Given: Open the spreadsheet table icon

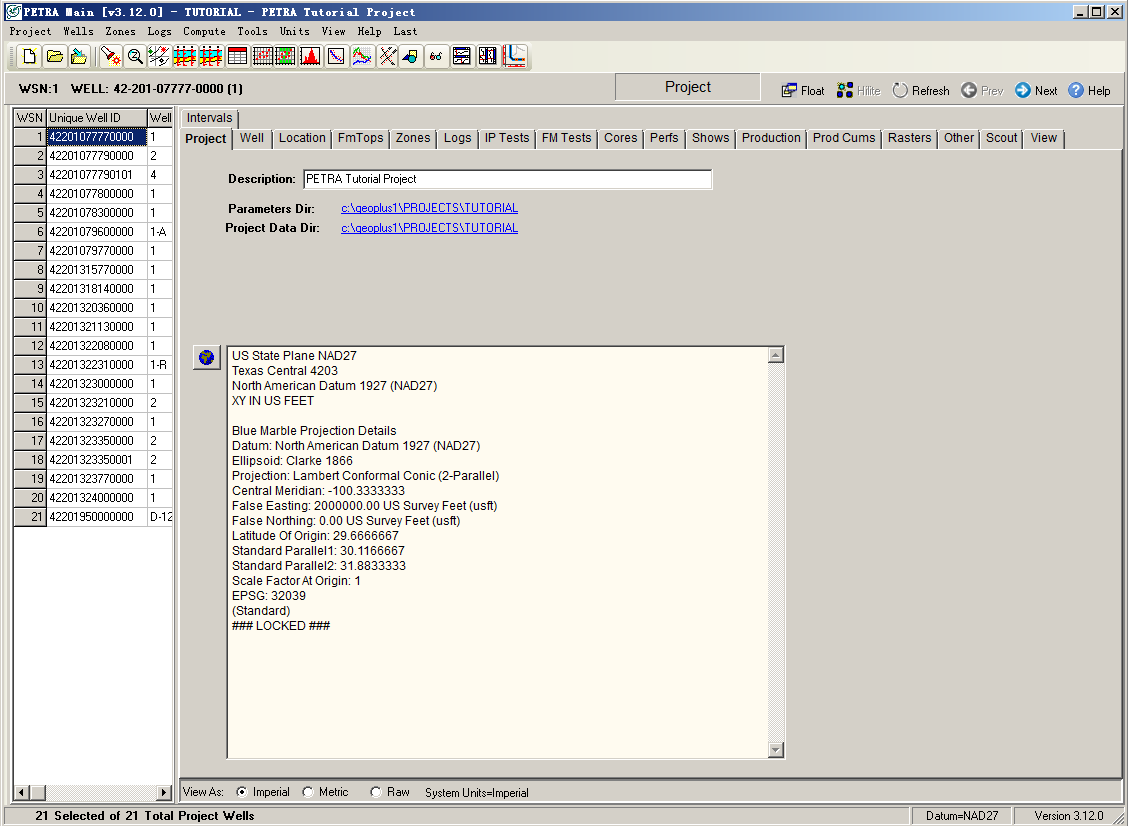Looking at the screenshot, I should 237,56.
